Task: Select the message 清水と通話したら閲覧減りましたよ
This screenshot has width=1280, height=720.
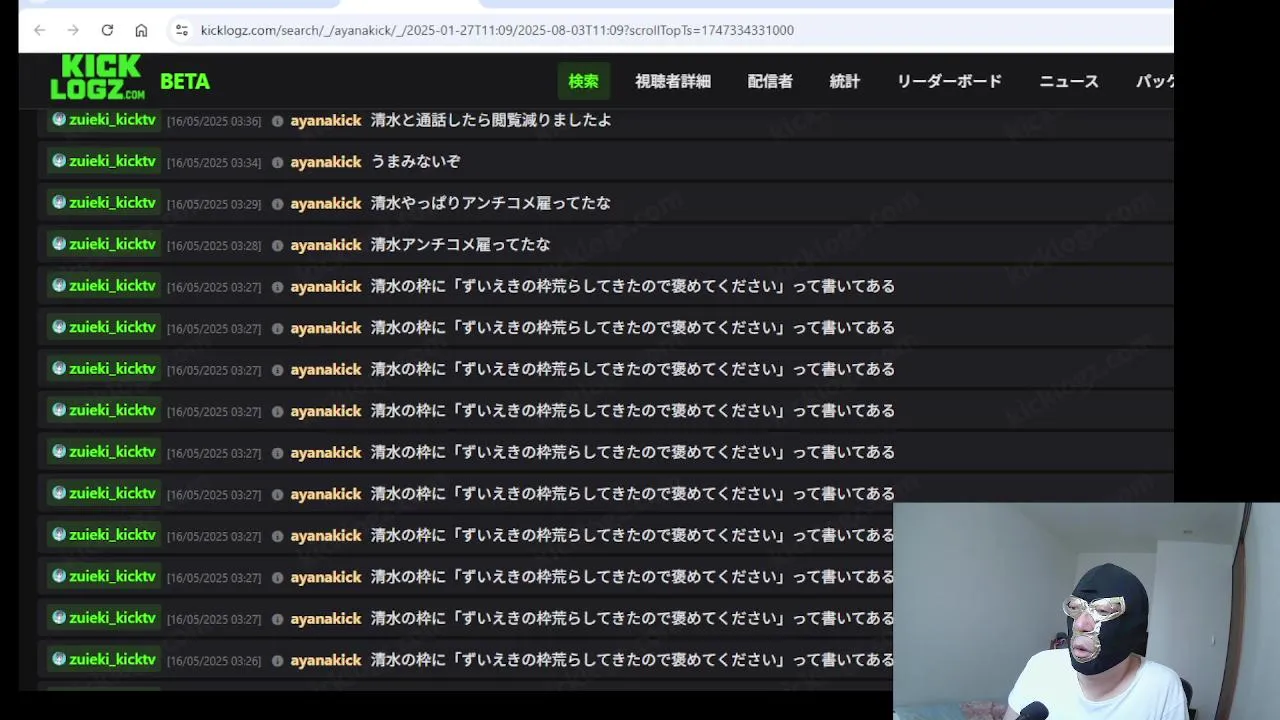Action: point(491,120)
